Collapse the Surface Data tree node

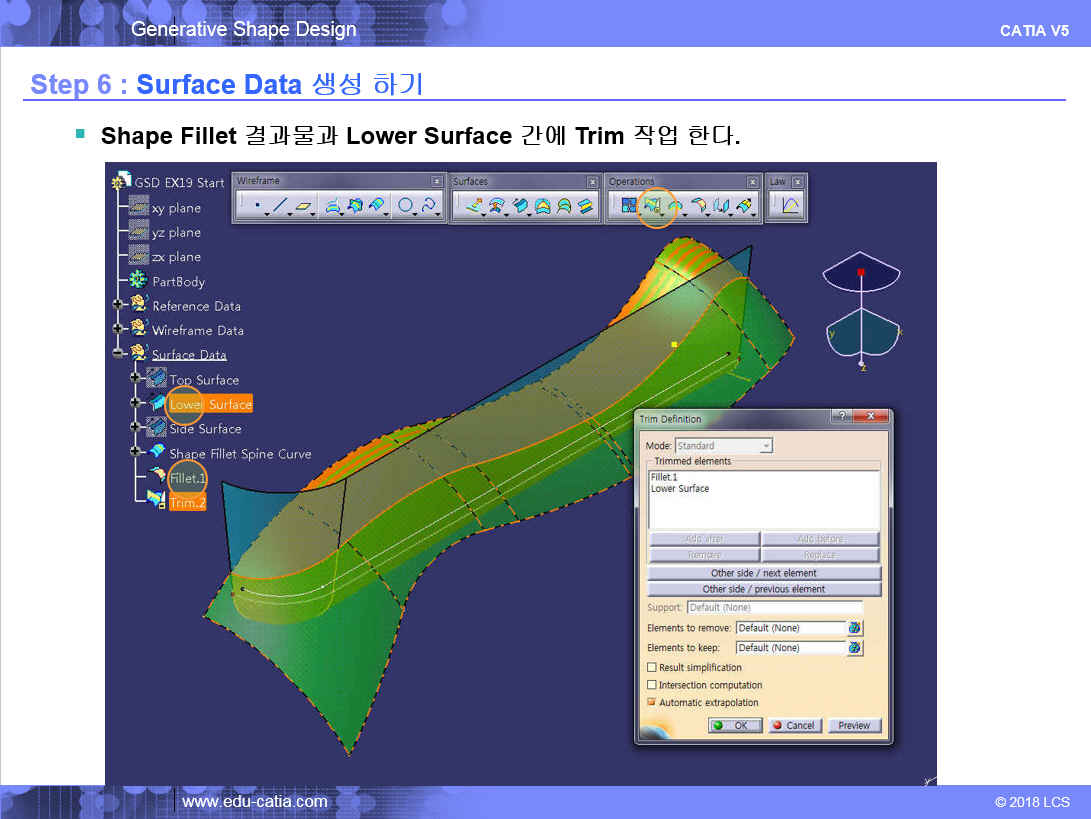119,354
